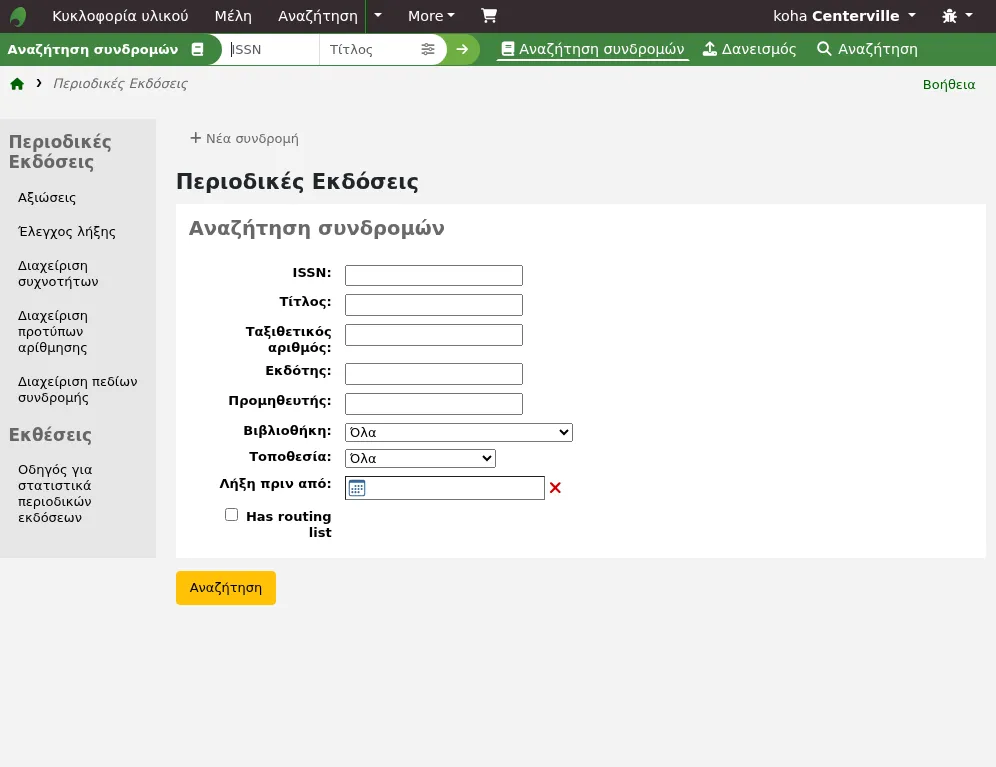Open Μέλη in top menu
This screenshot has height=767, width=996.
click(x=233, y=16)
